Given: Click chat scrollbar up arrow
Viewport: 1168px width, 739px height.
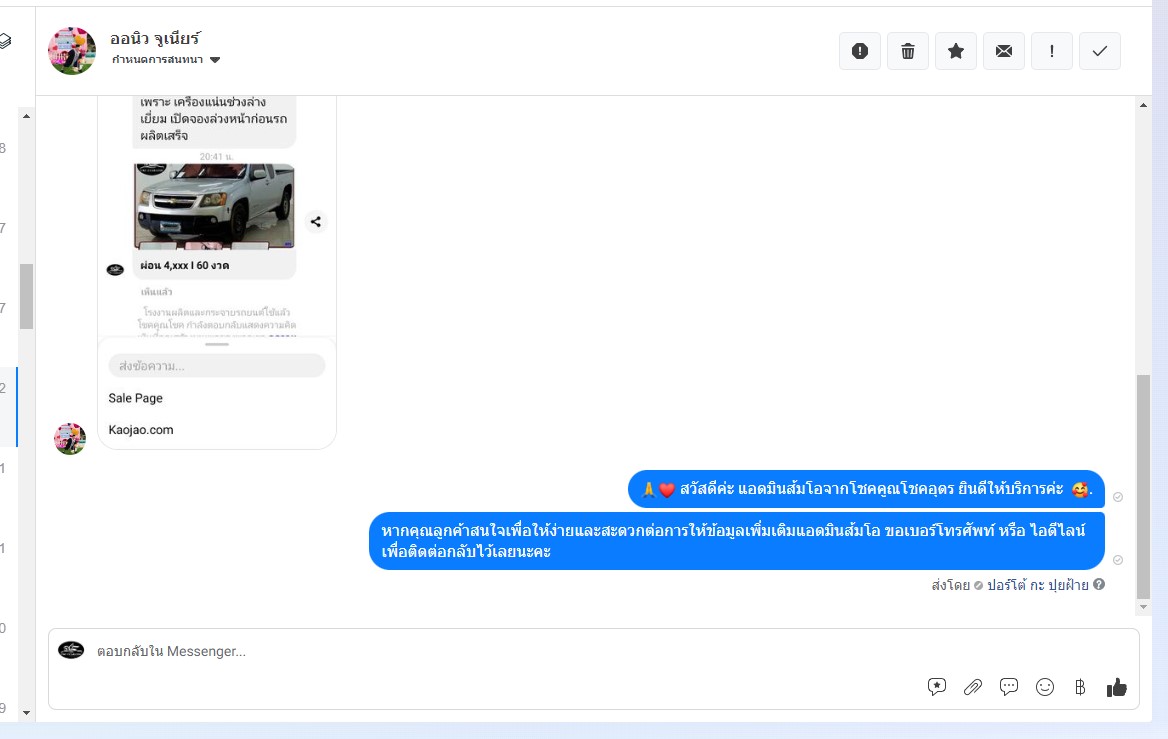Looking at the screenshot, I should pyautogui.click(x=1143, y=105).
